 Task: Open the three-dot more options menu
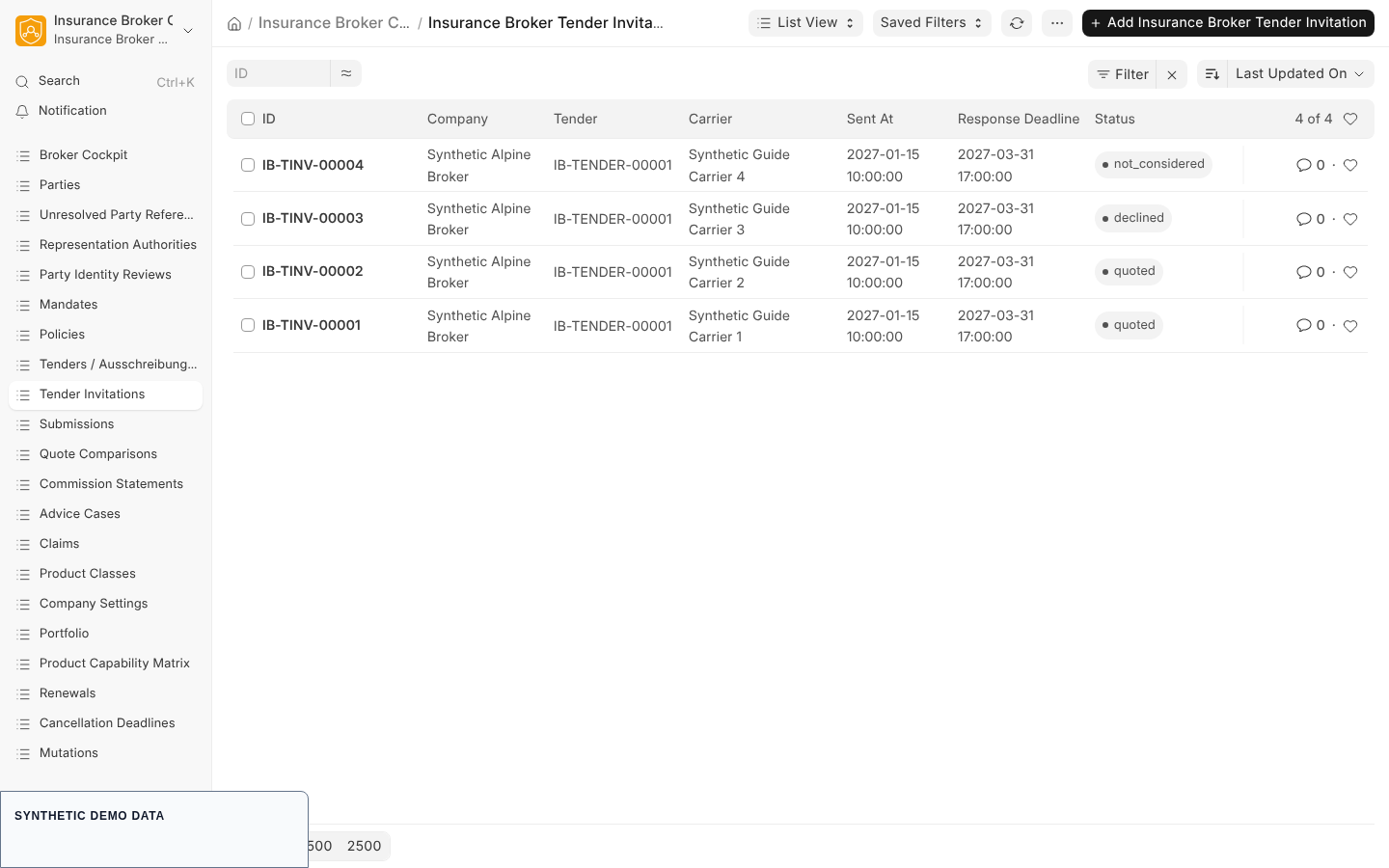pos(1057,23)
